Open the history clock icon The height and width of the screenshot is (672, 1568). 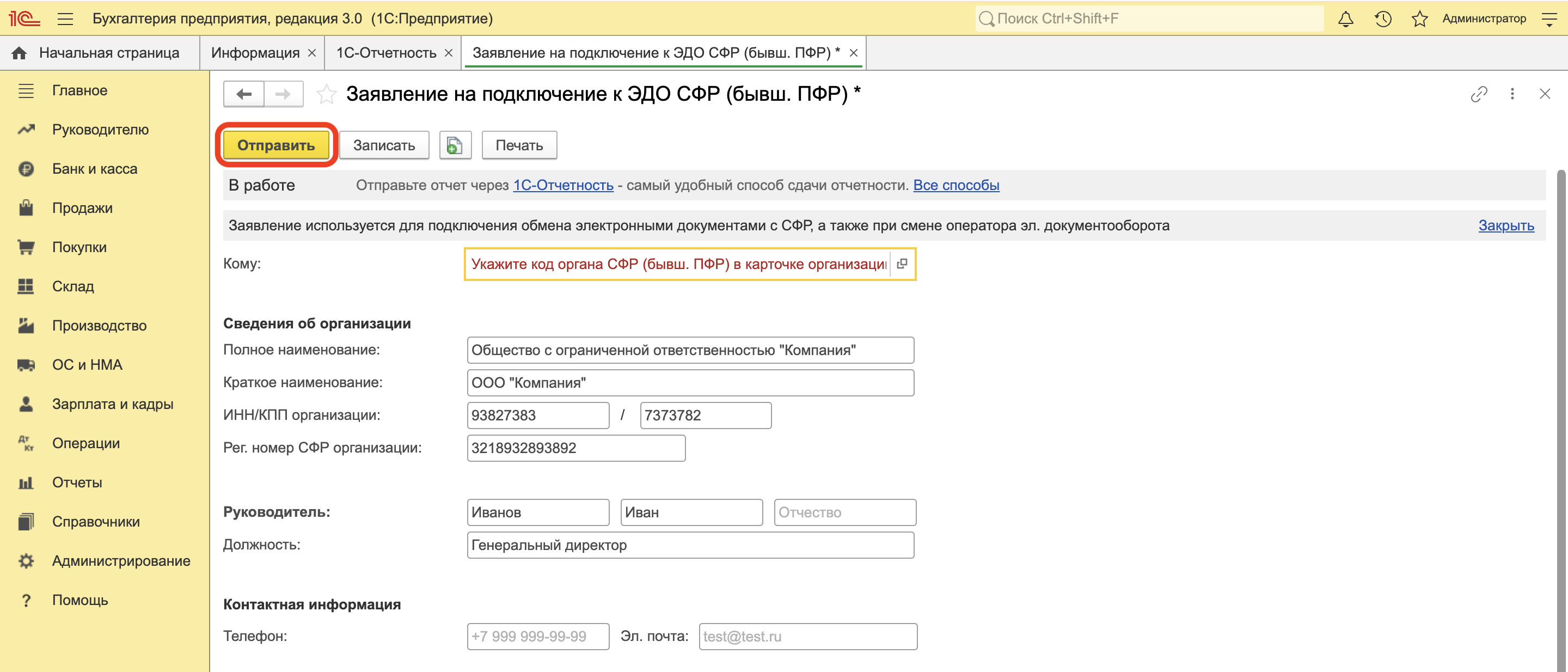click(x=1382, y=19)
